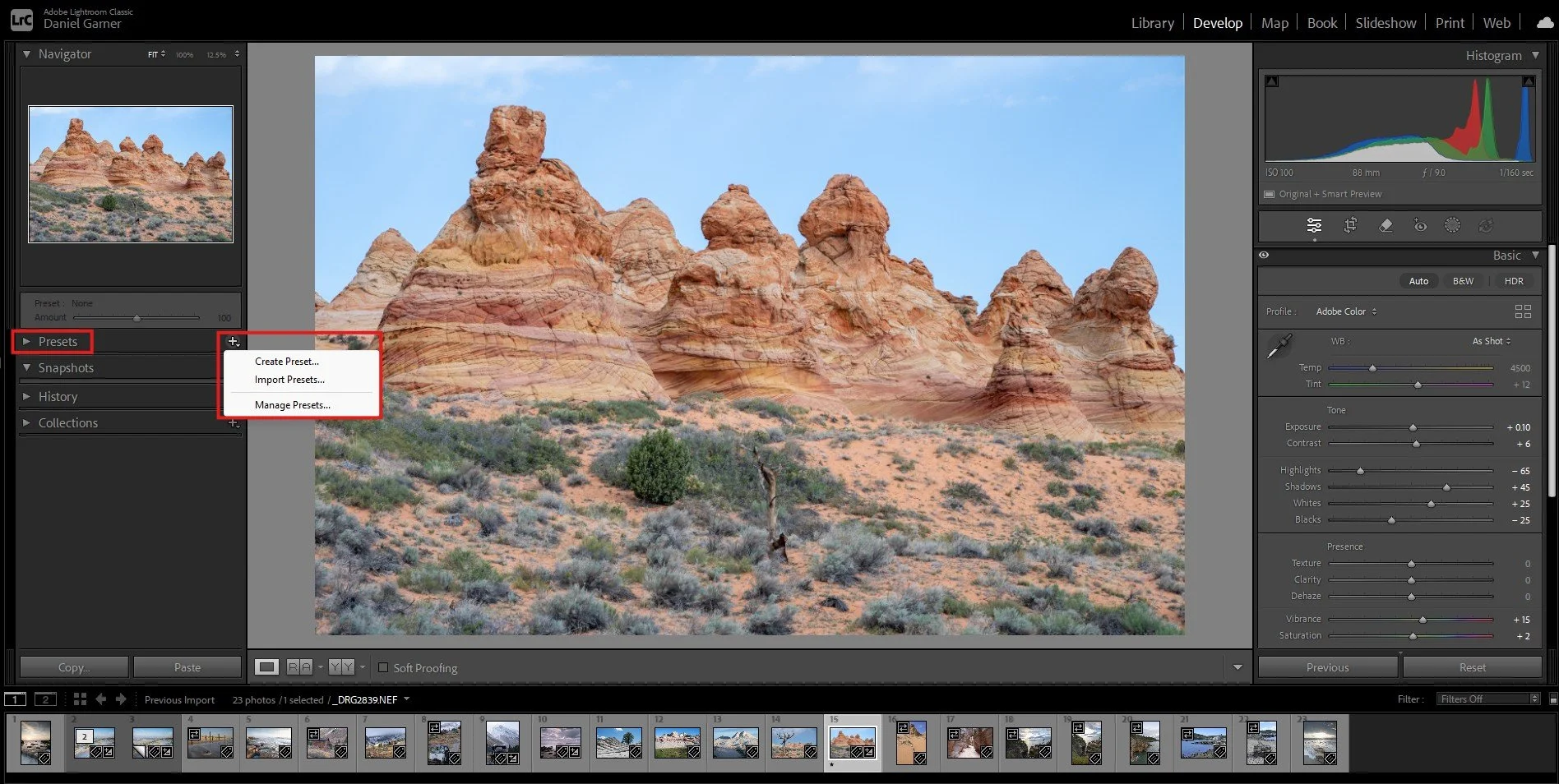Image resolution: width=1559 pixels, height=784 pixels.
Task: Open toolbar options dropdown triangle
Action: pos(1237,667)
